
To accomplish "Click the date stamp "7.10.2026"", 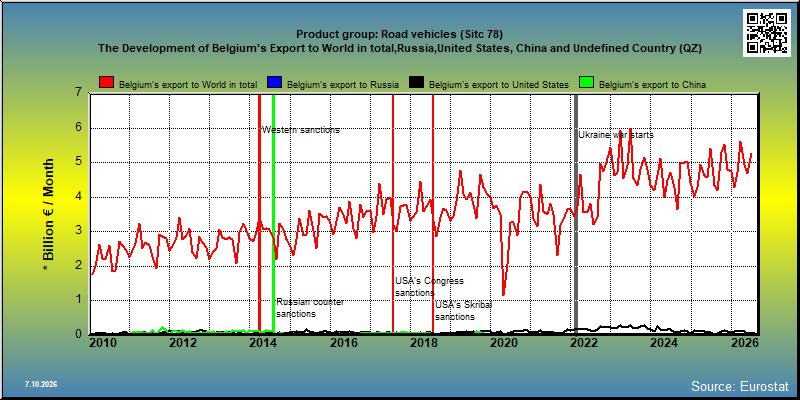I will pyautogui.click(x=40, y=383).
